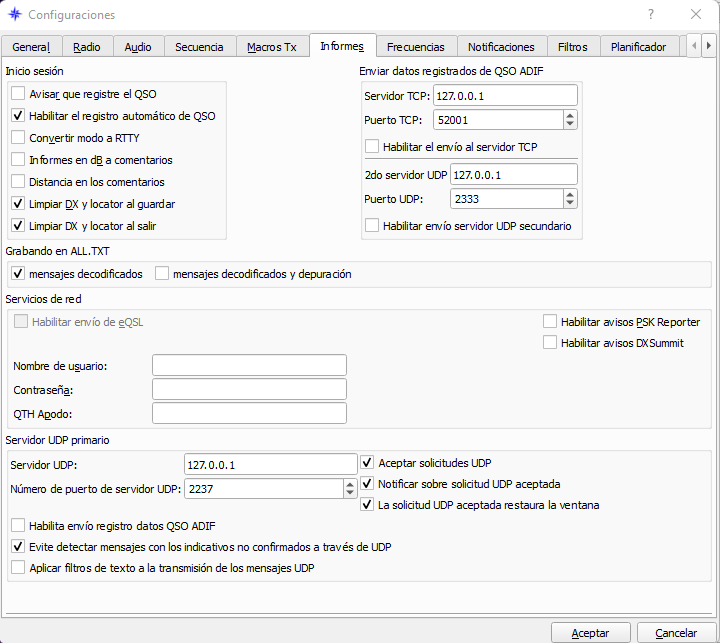The height and width of the screenshot is (643, 720).
Task: Click the Número de puerto UDP field
Action: point(264,489)
